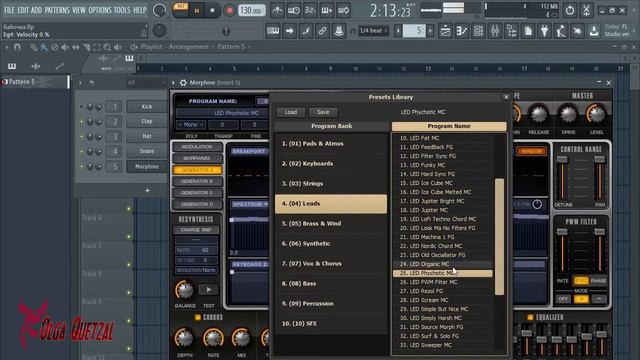Click the undo history refresh icon

pyautogui.click(x=570, y=10)
